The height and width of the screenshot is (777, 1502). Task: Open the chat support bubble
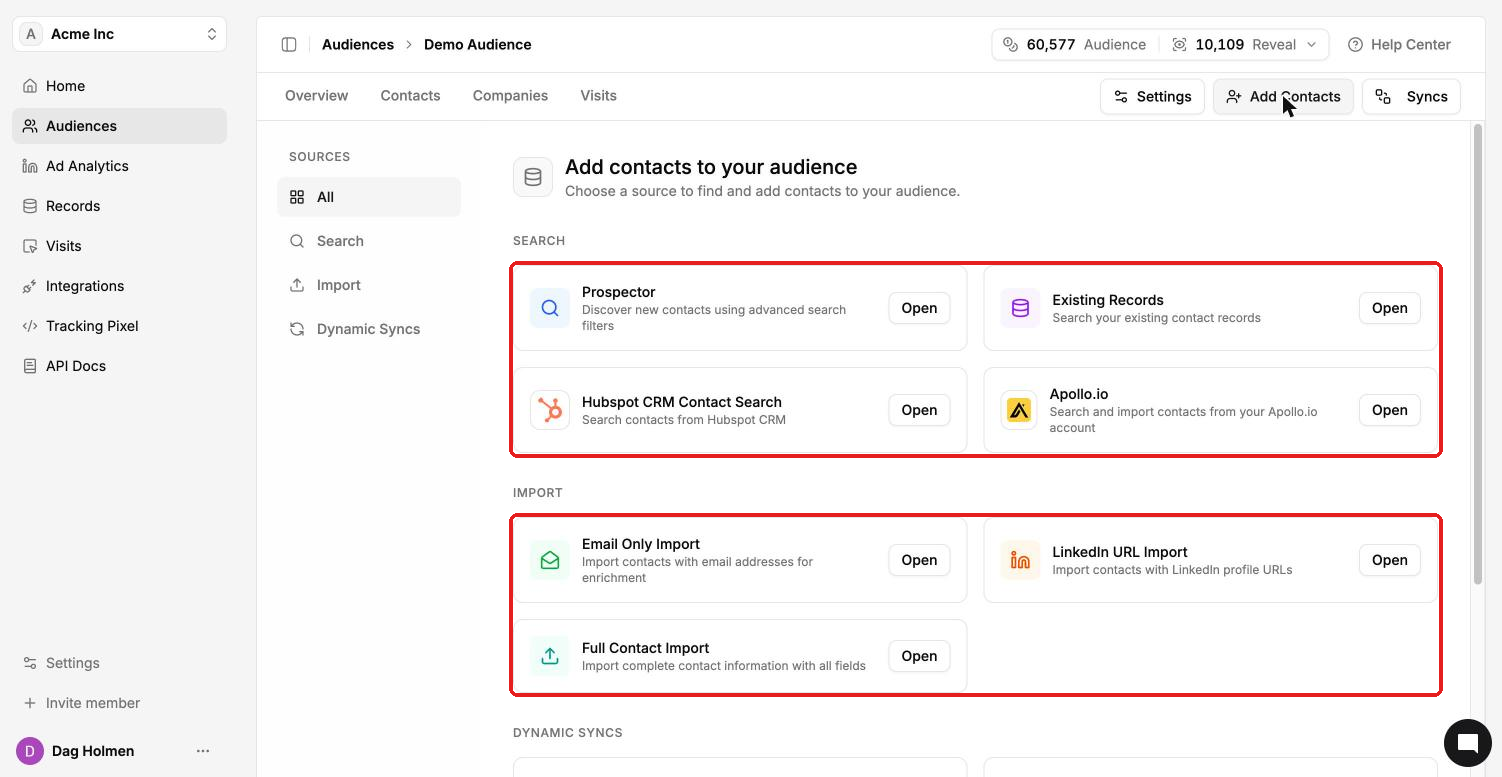pyautogui.click(x=1468, y=742)
